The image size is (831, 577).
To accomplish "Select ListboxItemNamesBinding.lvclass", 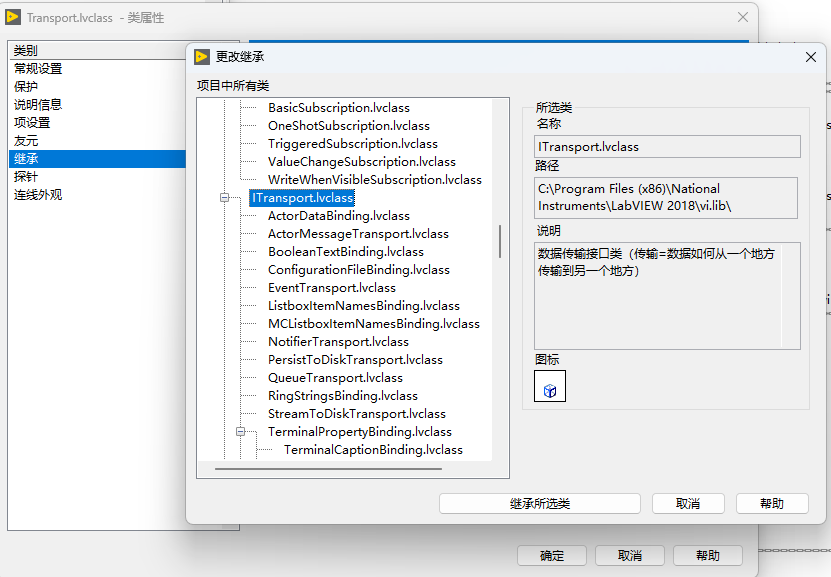I will [x=364, y=306].
